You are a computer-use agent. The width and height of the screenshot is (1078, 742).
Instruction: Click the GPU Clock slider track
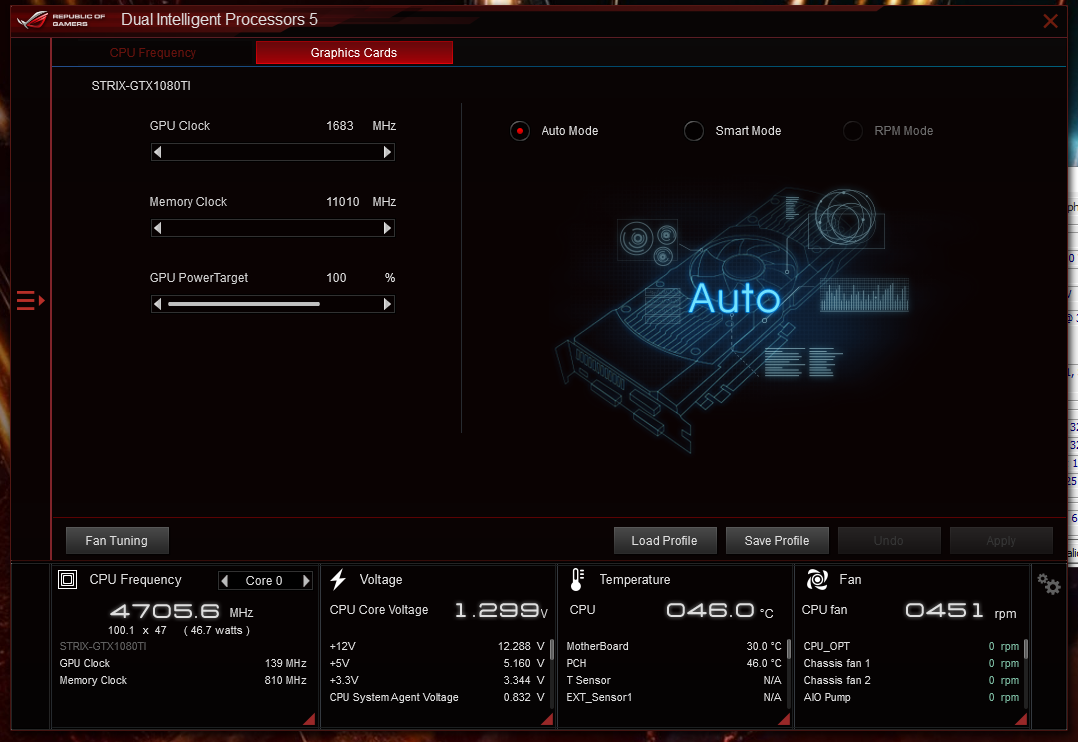272,152
